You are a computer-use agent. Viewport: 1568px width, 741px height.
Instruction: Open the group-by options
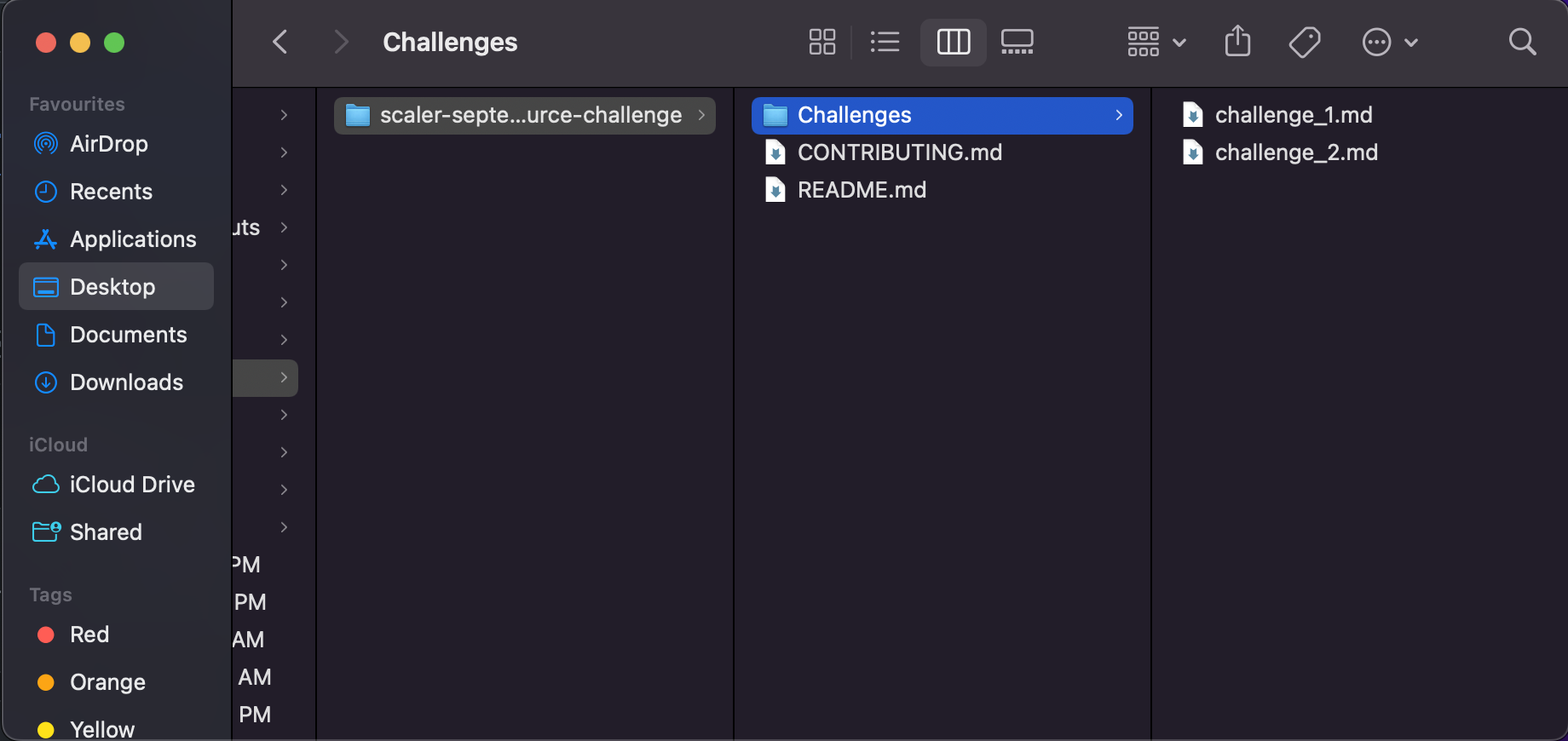point(1155,42)
